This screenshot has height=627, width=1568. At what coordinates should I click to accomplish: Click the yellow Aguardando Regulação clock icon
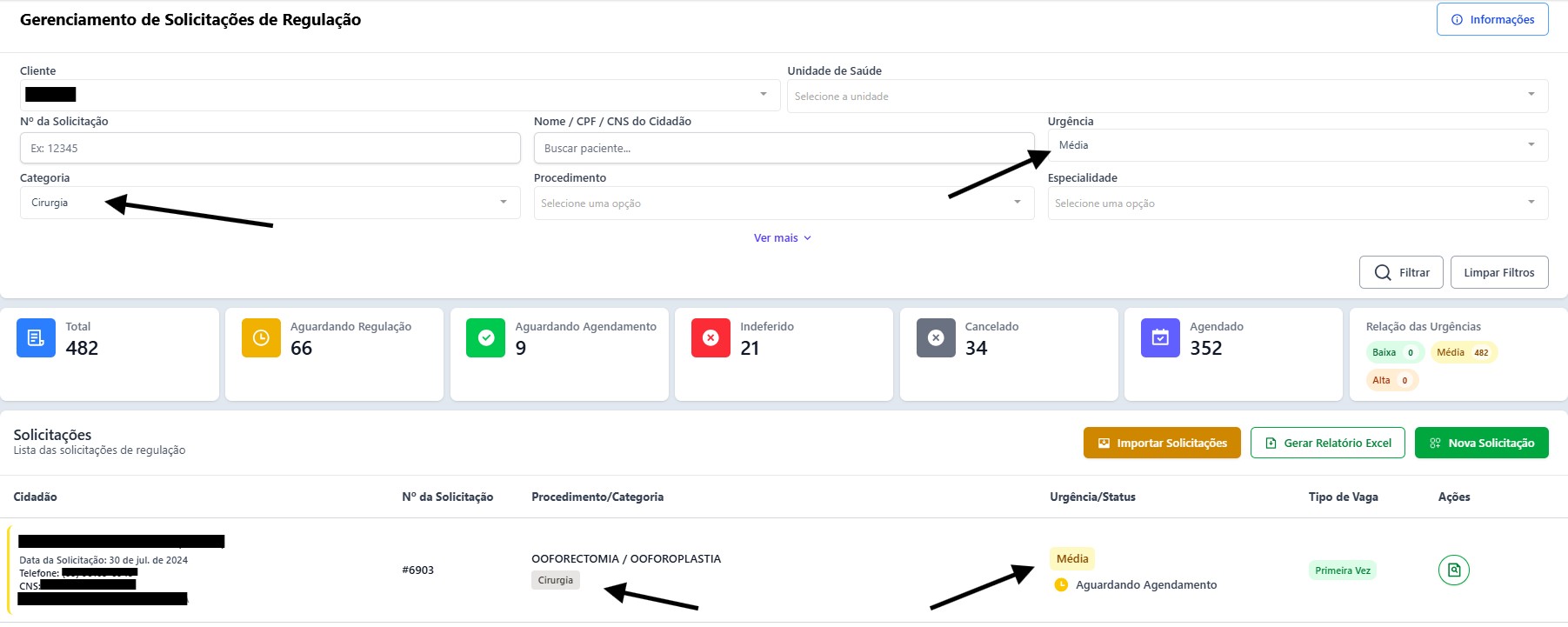[x=261, y=338]
